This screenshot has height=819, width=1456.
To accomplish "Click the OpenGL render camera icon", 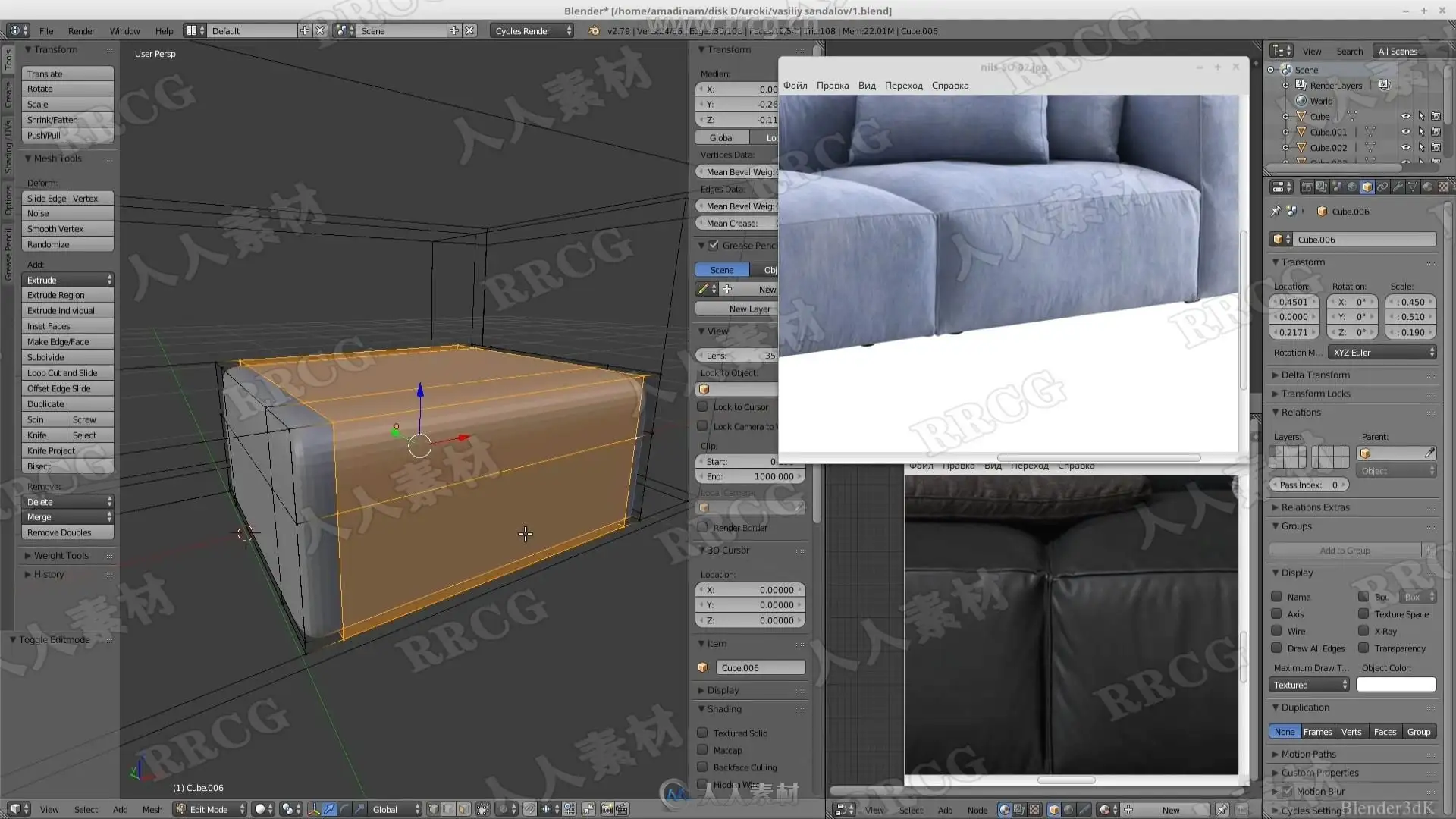I will [x=607, y=809].
